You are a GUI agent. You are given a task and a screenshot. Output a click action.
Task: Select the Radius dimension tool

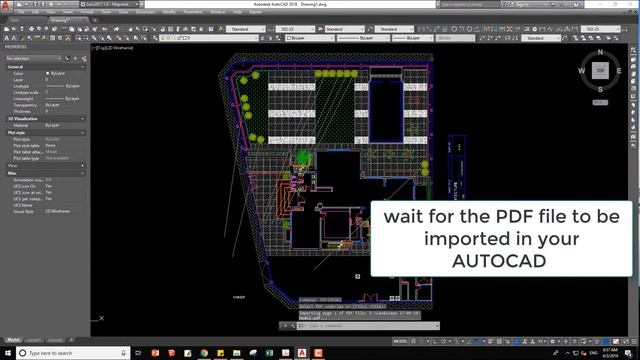coord(454,29)
